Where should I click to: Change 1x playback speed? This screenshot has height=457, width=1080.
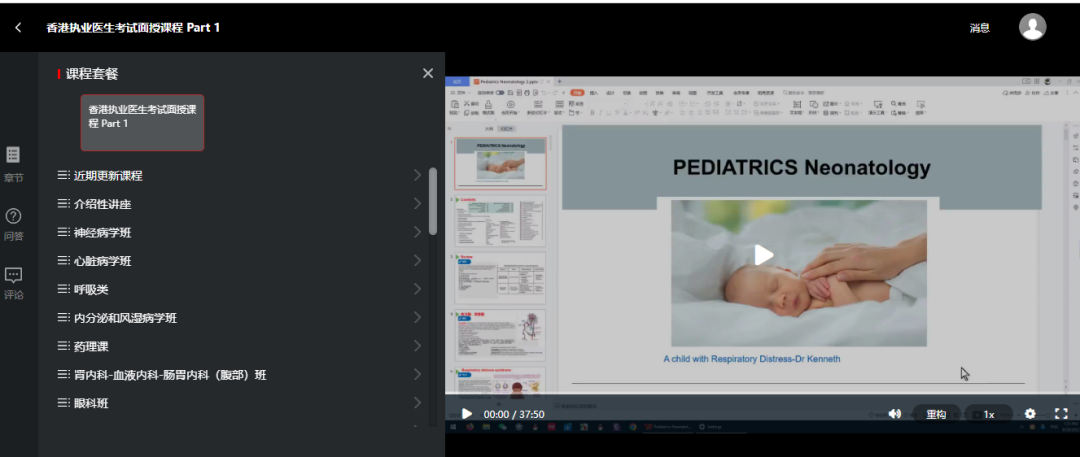[988, 414]
